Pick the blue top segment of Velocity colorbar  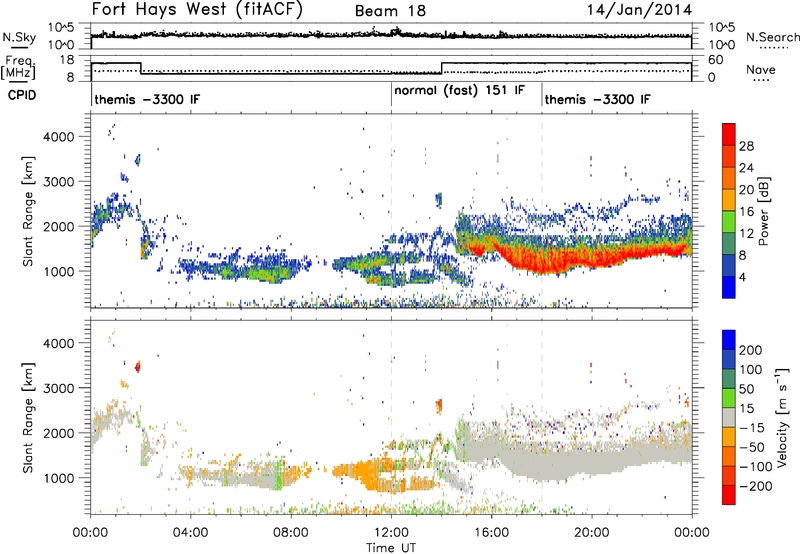pyautogui.click(x=729, y=340)
